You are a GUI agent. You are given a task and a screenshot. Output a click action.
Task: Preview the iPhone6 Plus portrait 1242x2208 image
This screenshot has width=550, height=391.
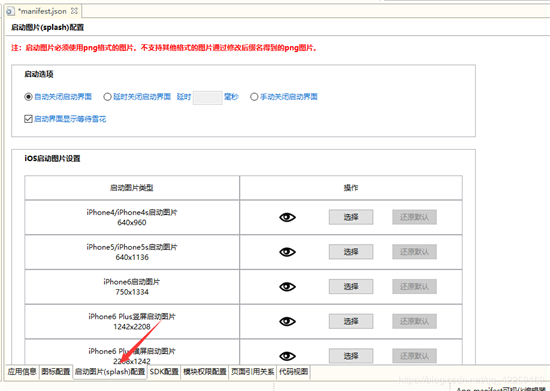[287, 321]
